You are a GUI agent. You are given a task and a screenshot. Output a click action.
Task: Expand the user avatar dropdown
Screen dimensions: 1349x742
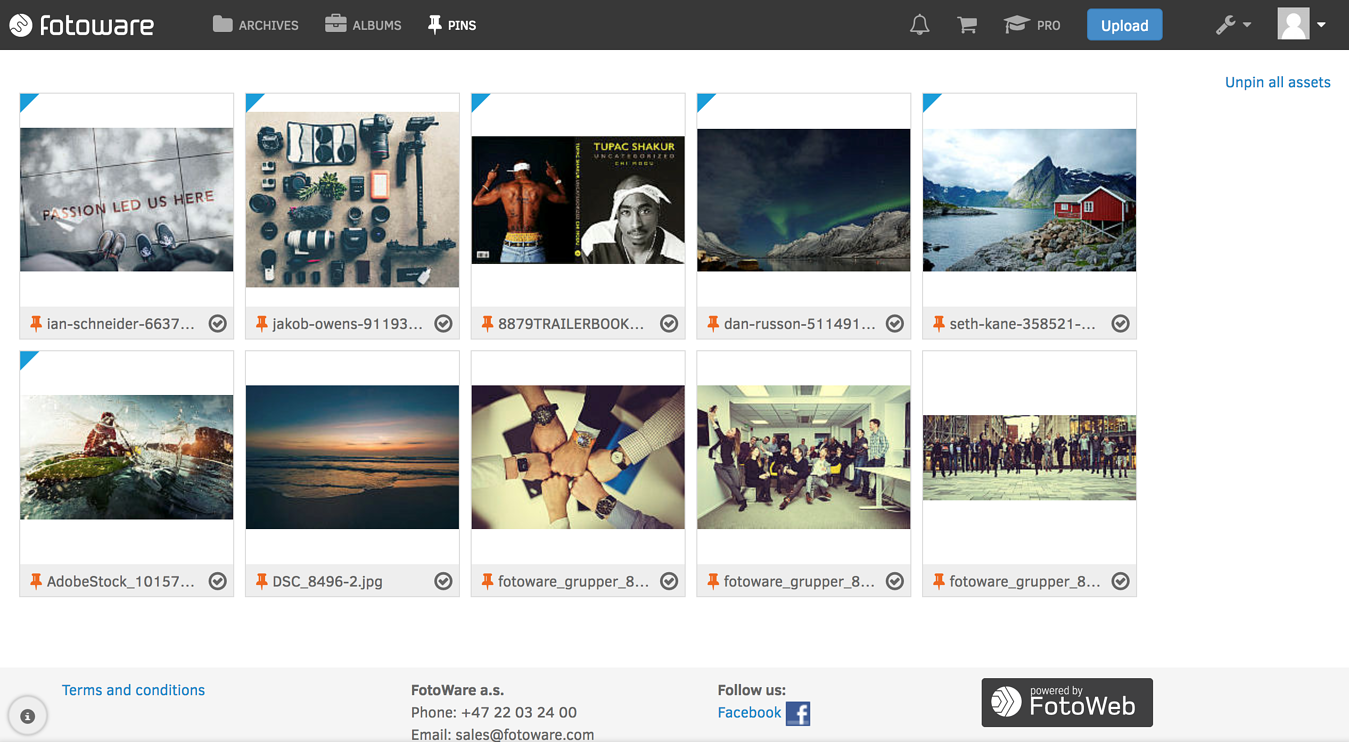(1302, 24)
